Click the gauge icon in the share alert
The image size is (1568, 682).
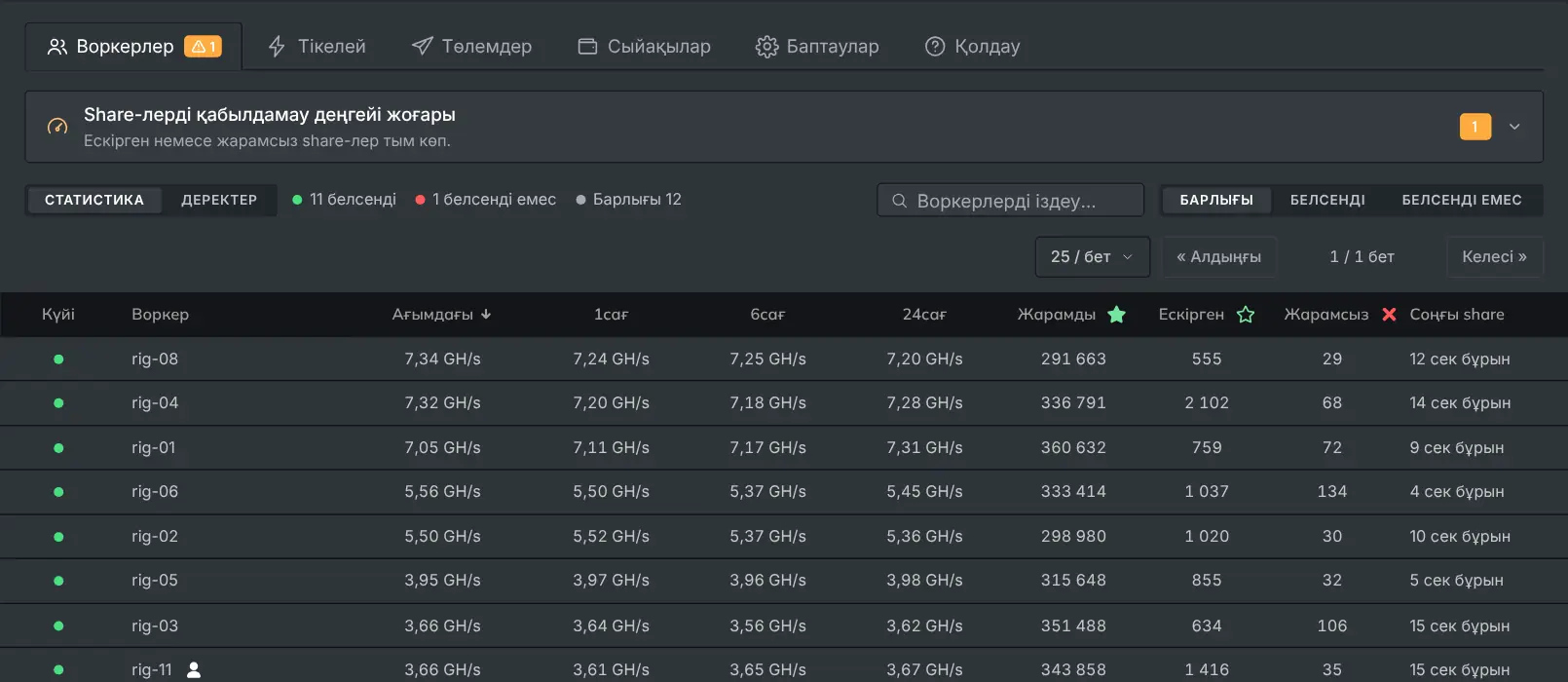(57, 127)
